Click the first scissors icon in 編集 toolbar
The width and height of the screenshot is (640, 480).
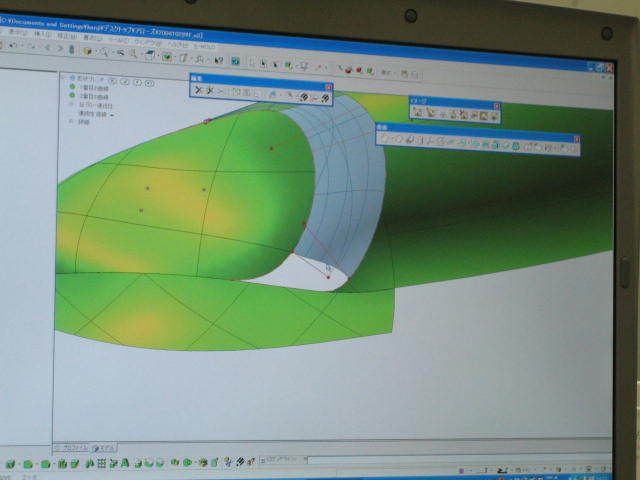point(198,90)
